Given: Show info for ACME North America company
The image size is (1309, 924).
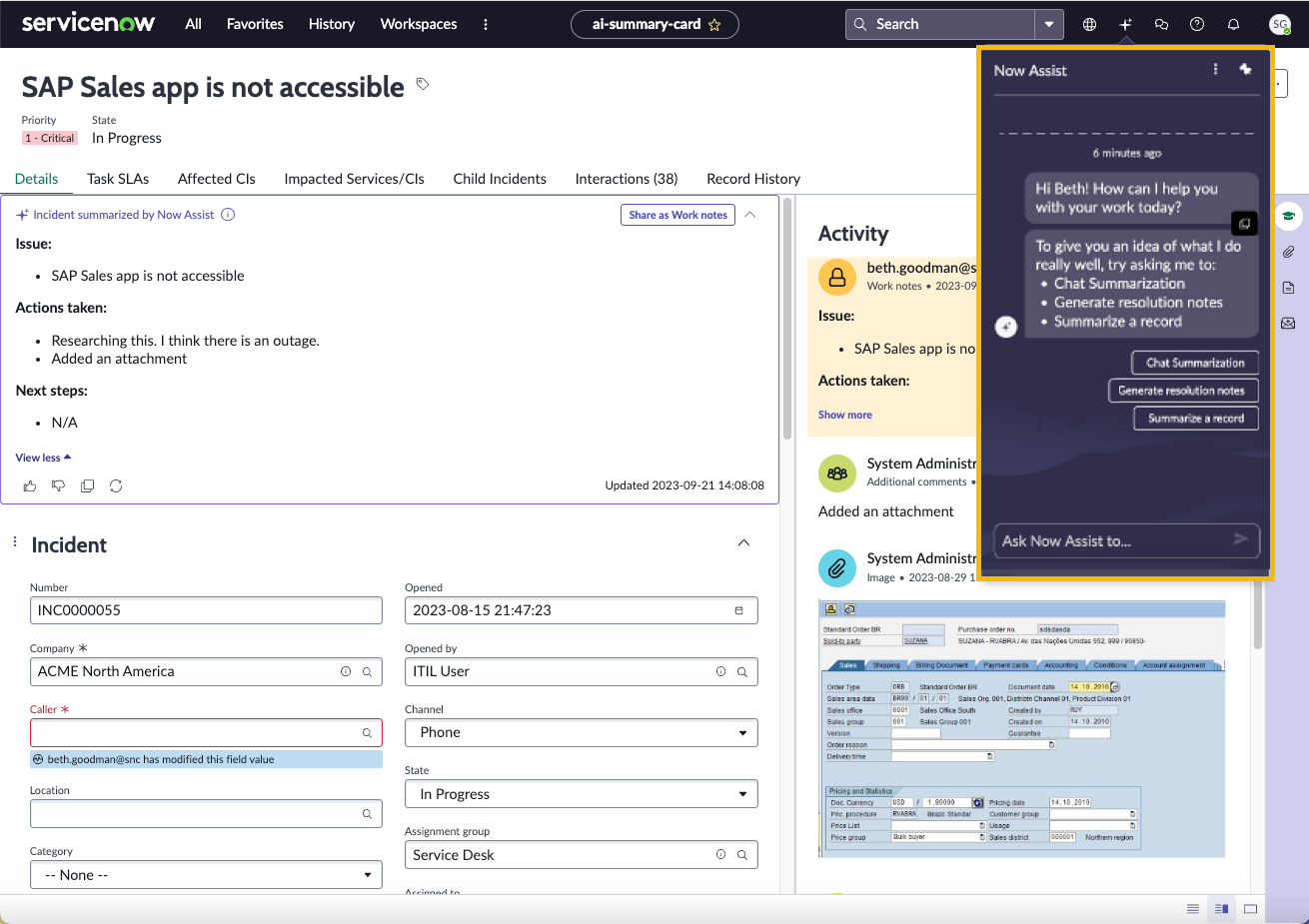Looking at the screenshot, I should [346, 672].
